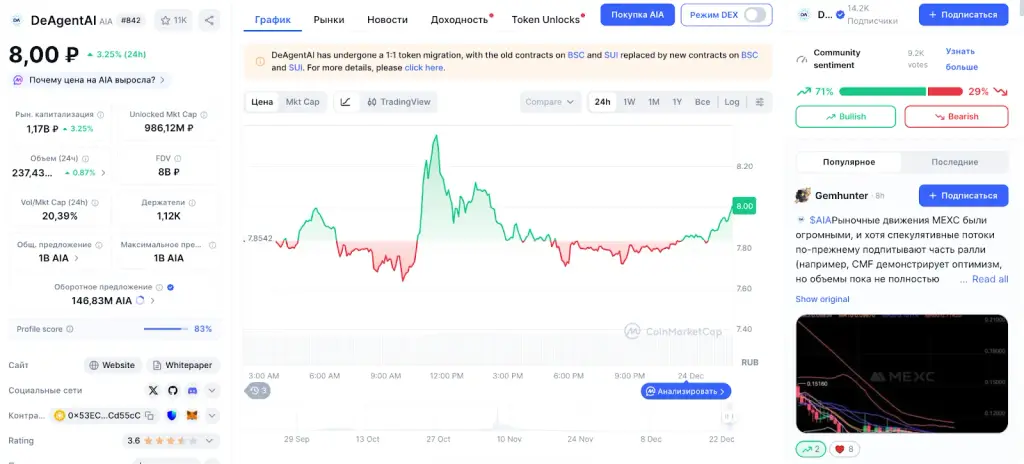Image resolution: width=1024 pixels, height=464 pixels.
Task: Open the Whitepaper link
Action: (x=183, y=365)
